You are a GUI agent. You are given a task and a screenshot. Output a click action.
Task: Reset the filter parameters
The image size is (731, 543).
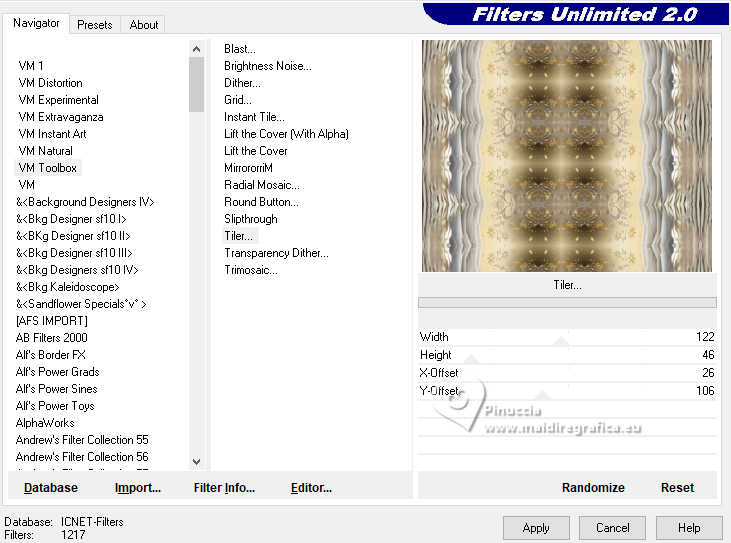677,488
